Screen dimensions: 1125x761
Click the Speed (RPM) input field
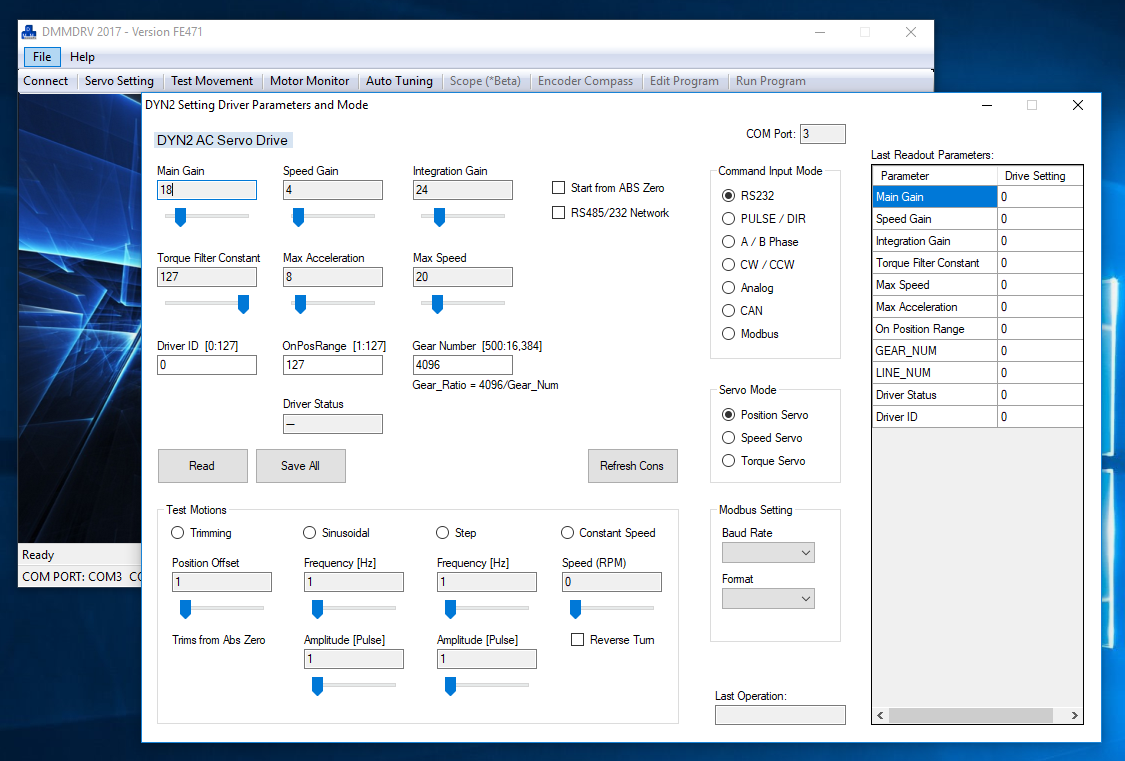[612, 582]
